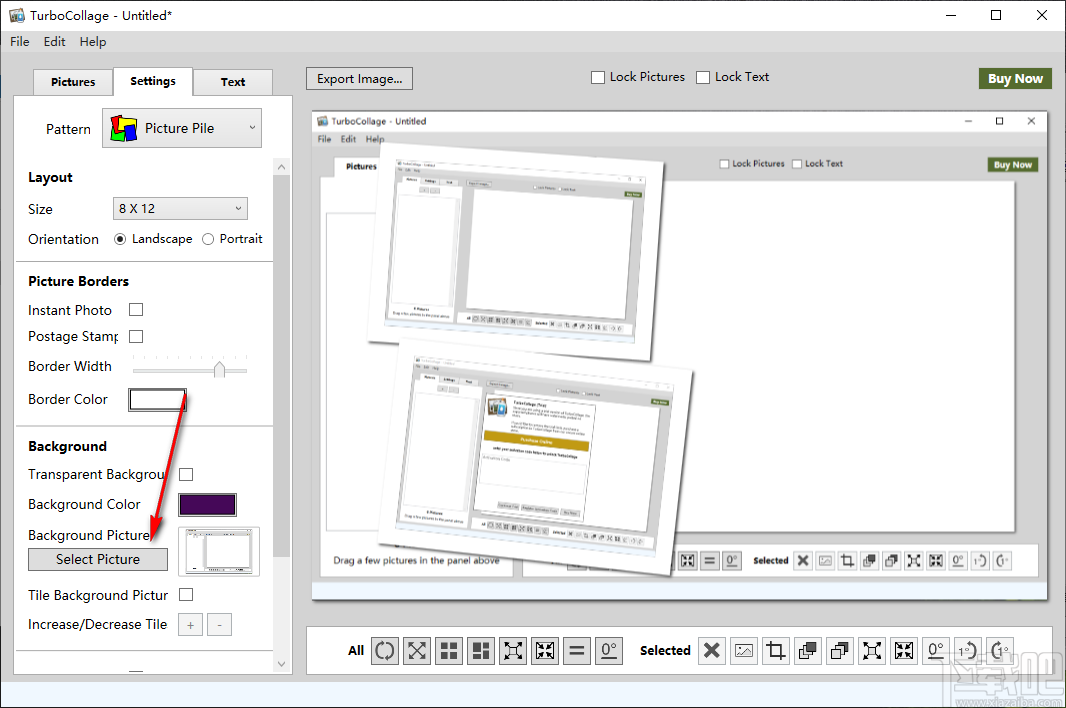The height and width of the screenshot is (708, 1066).
Task: Apply the uneven mosaic grid layout to all pictures
Action: tap(481, 651)
